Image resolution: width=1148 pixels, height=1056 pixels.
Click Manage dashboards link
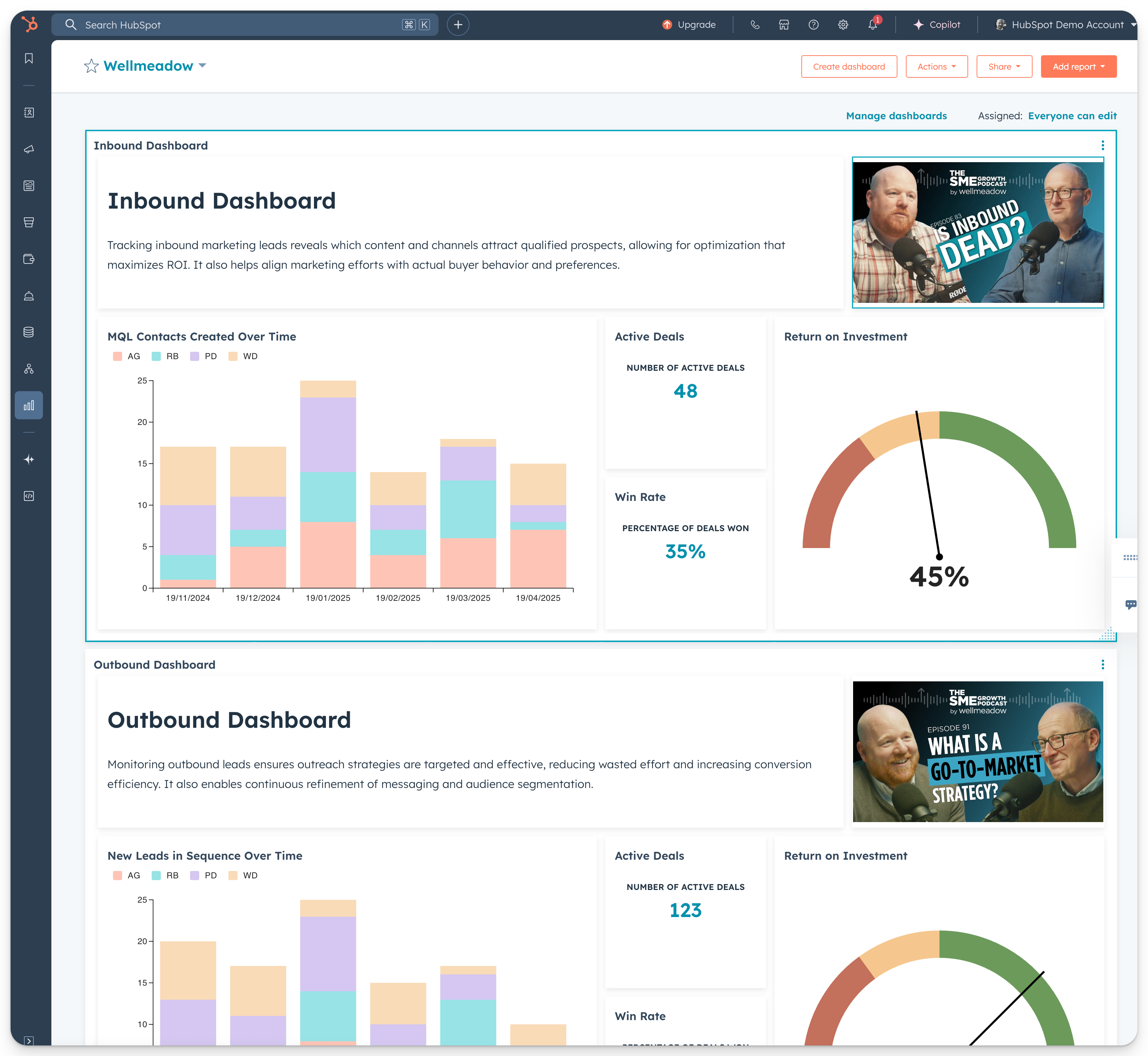[x=896, y=116]
